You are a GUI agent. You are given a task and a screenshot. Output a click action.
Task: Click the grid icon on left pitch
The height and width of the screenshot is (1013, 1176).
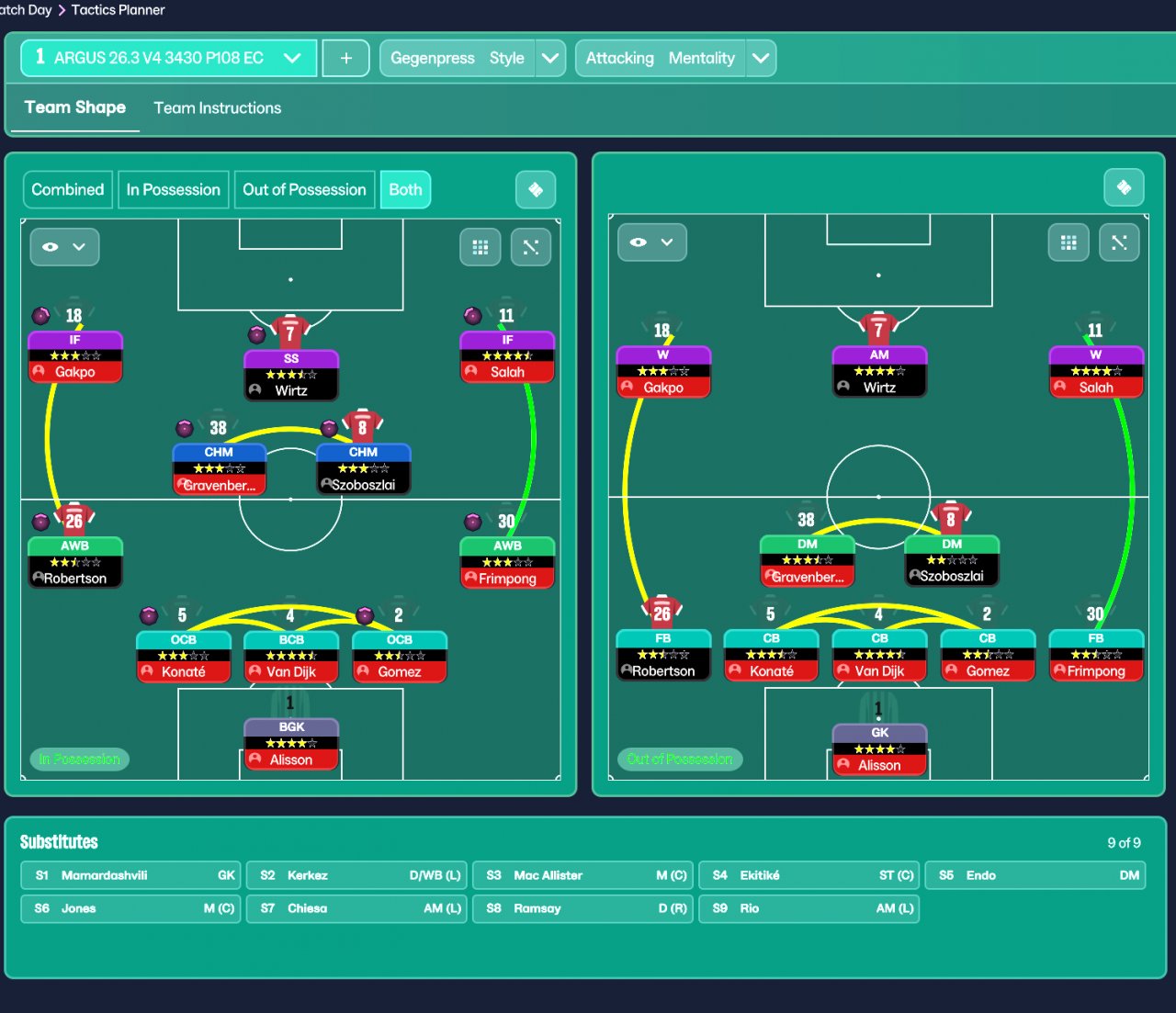481,247
